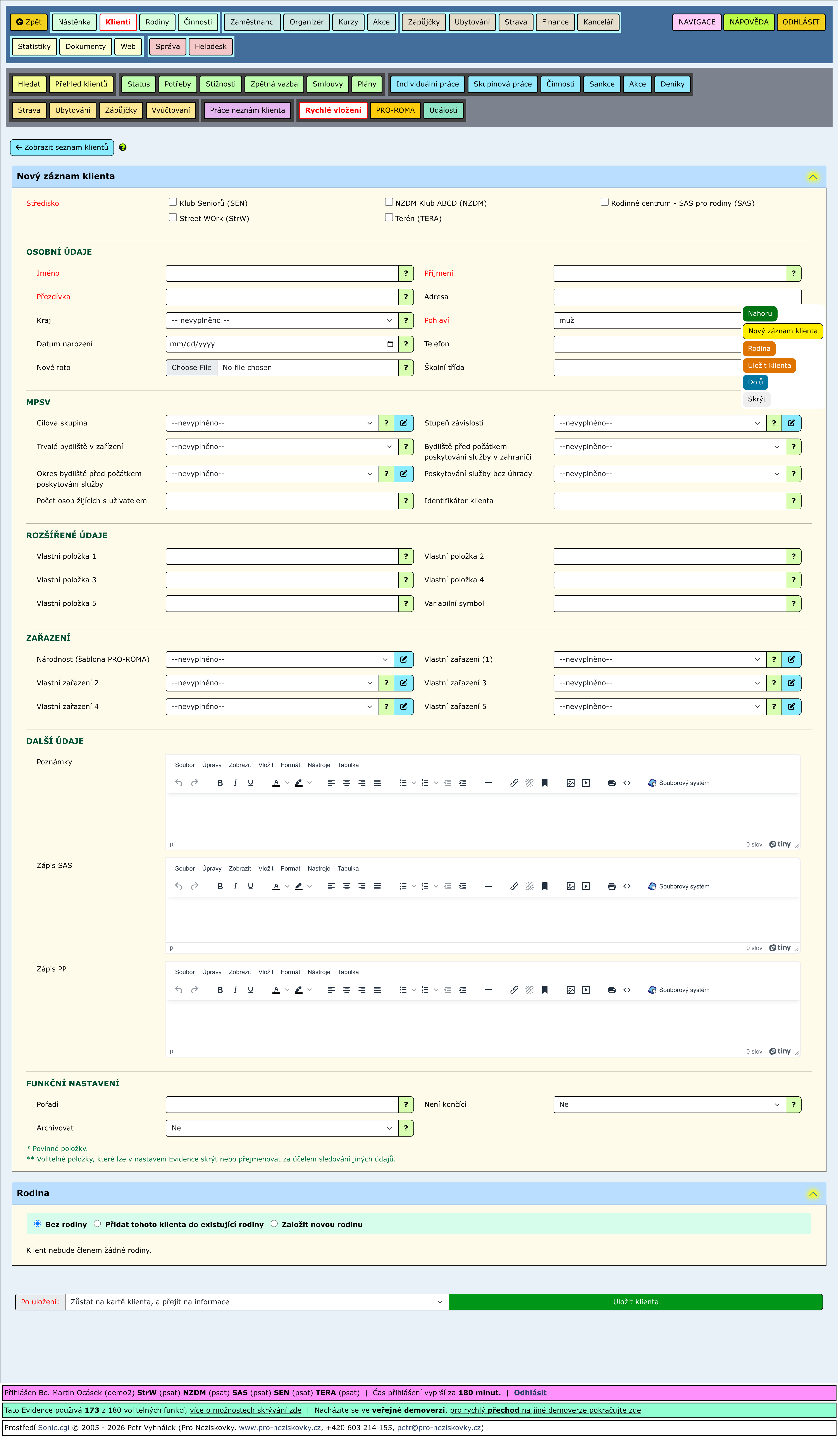840x1448 pixels.
Task: Open the Kraj dropdown
Action: click(x=282, y=321)
